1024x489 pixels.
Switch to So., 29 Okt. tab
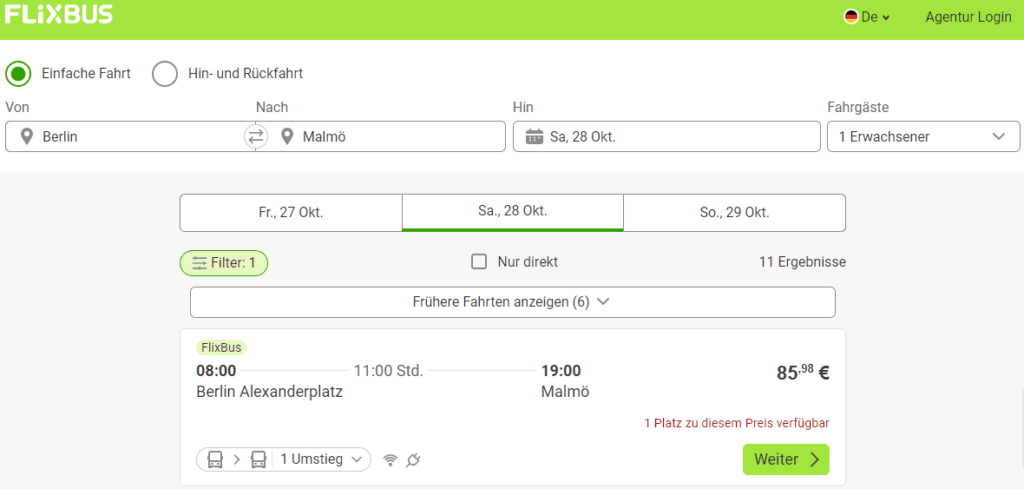(735, 213)
